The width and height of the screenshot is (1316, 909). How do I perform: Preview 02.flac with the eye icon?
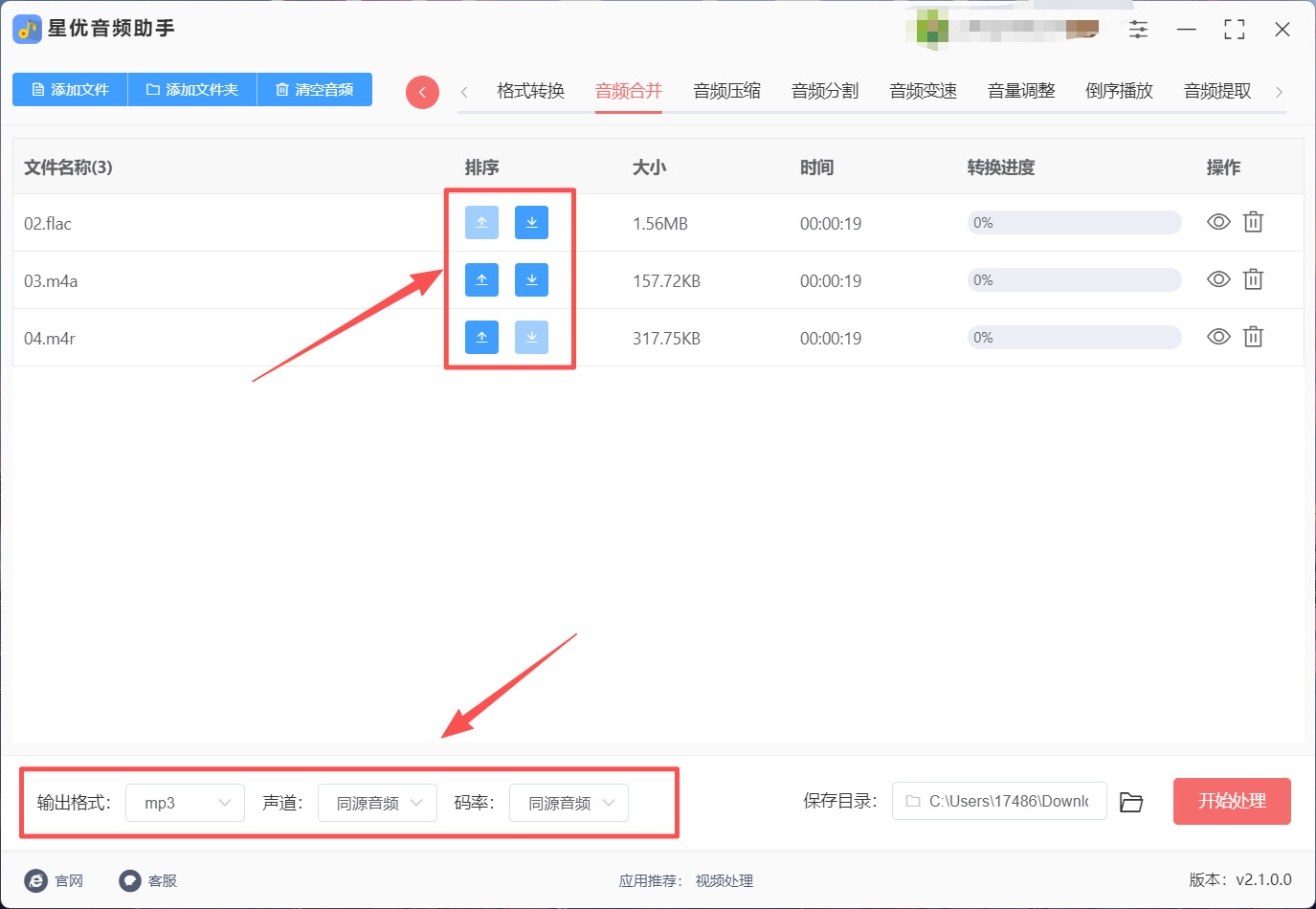pyautogui.click(x=1218, y=222)
